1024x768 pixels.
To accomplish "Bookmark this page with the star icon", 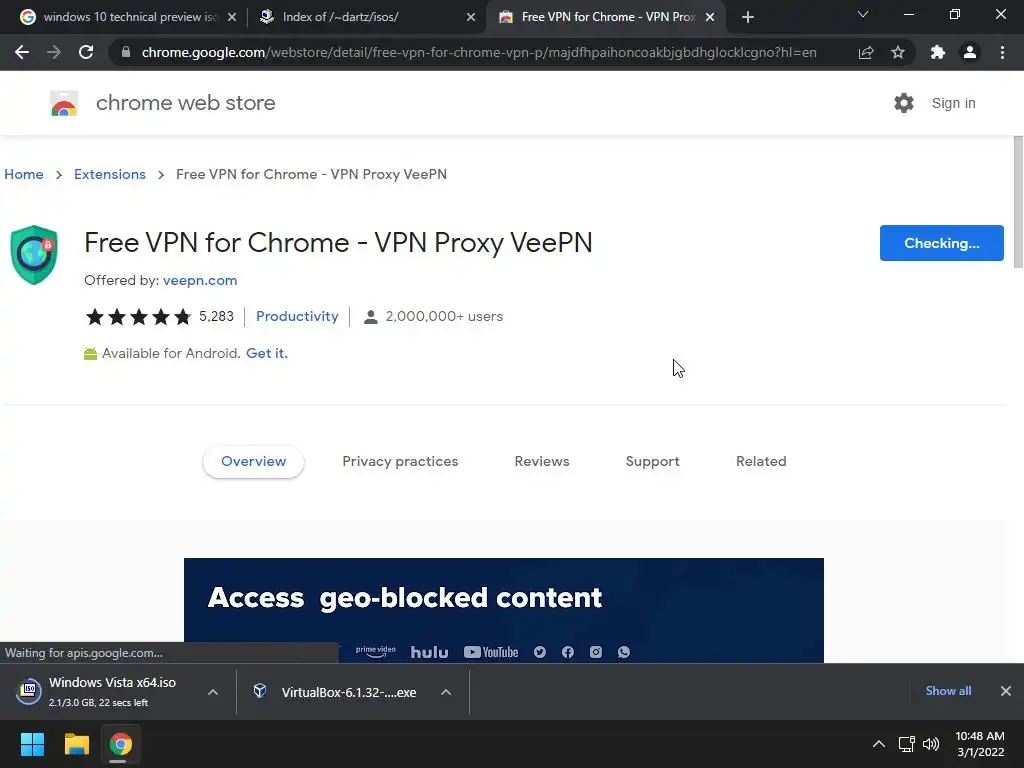I will click(898, 52).
